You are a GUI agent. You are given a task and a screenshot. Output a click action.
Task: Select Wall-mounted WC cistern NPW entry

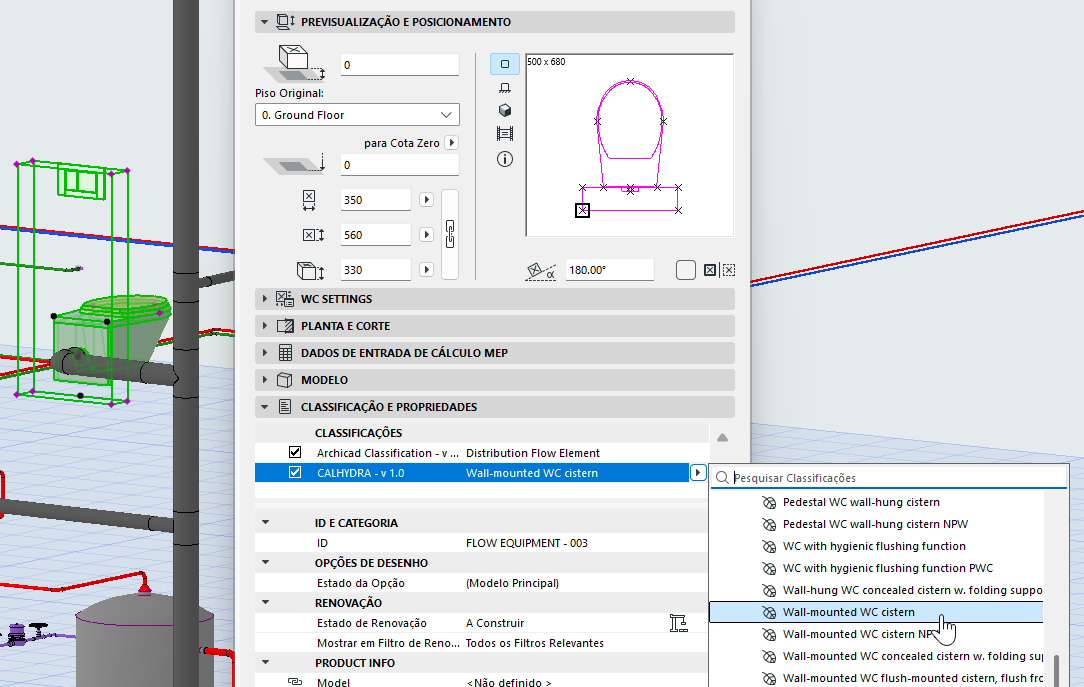[875, 634]
